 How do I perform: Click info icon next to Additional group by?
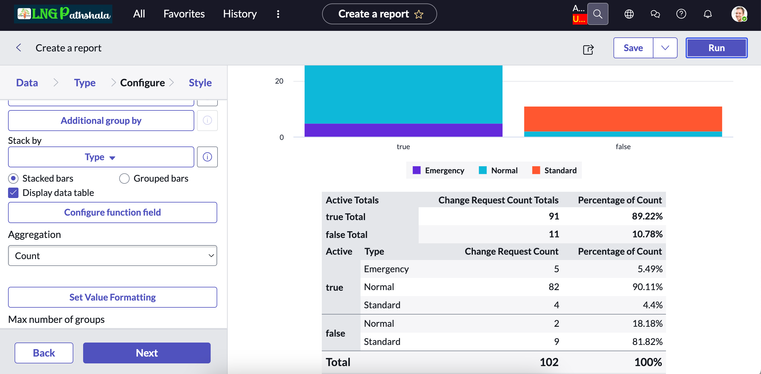pos(207,121)
